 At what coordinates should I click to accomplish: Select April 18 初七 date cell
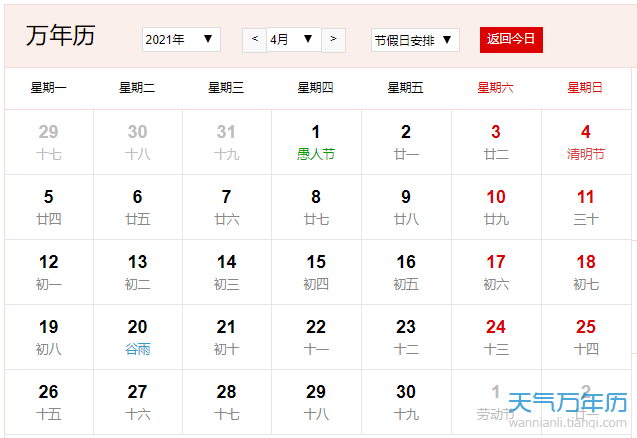point(586,272)
